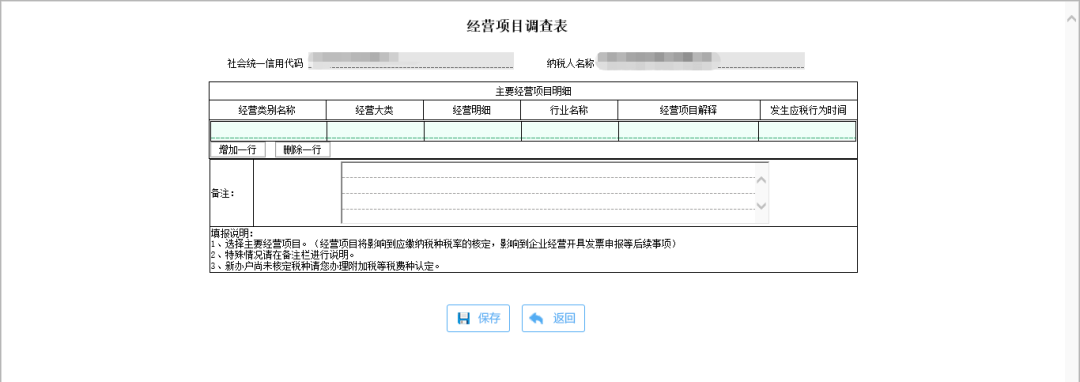This screenshot has width=1080, height=382.
Task: Select the 经营类别名称 input cell
Action: [x=269, y=131]
